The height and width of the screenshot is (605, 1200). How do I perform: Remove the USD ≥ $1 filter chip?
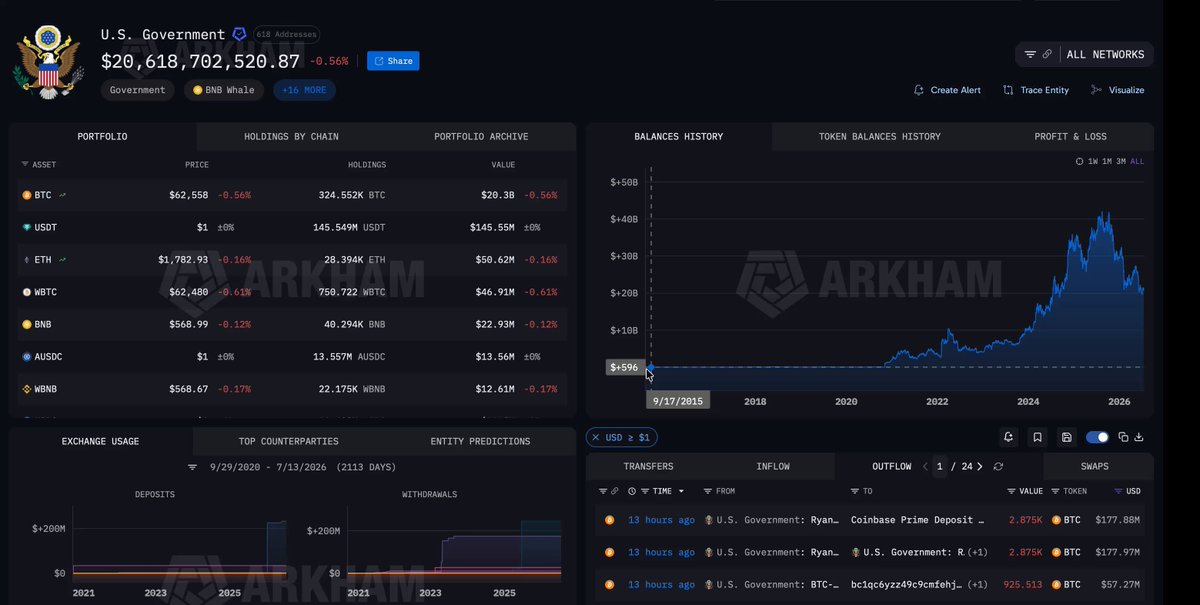click(595, 437)
